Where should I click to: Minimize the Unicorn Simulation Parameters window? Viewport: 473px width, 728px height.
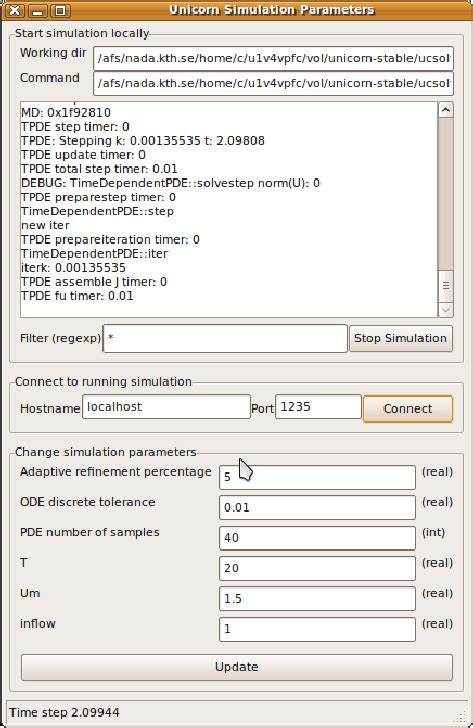(x=38, y=10)
